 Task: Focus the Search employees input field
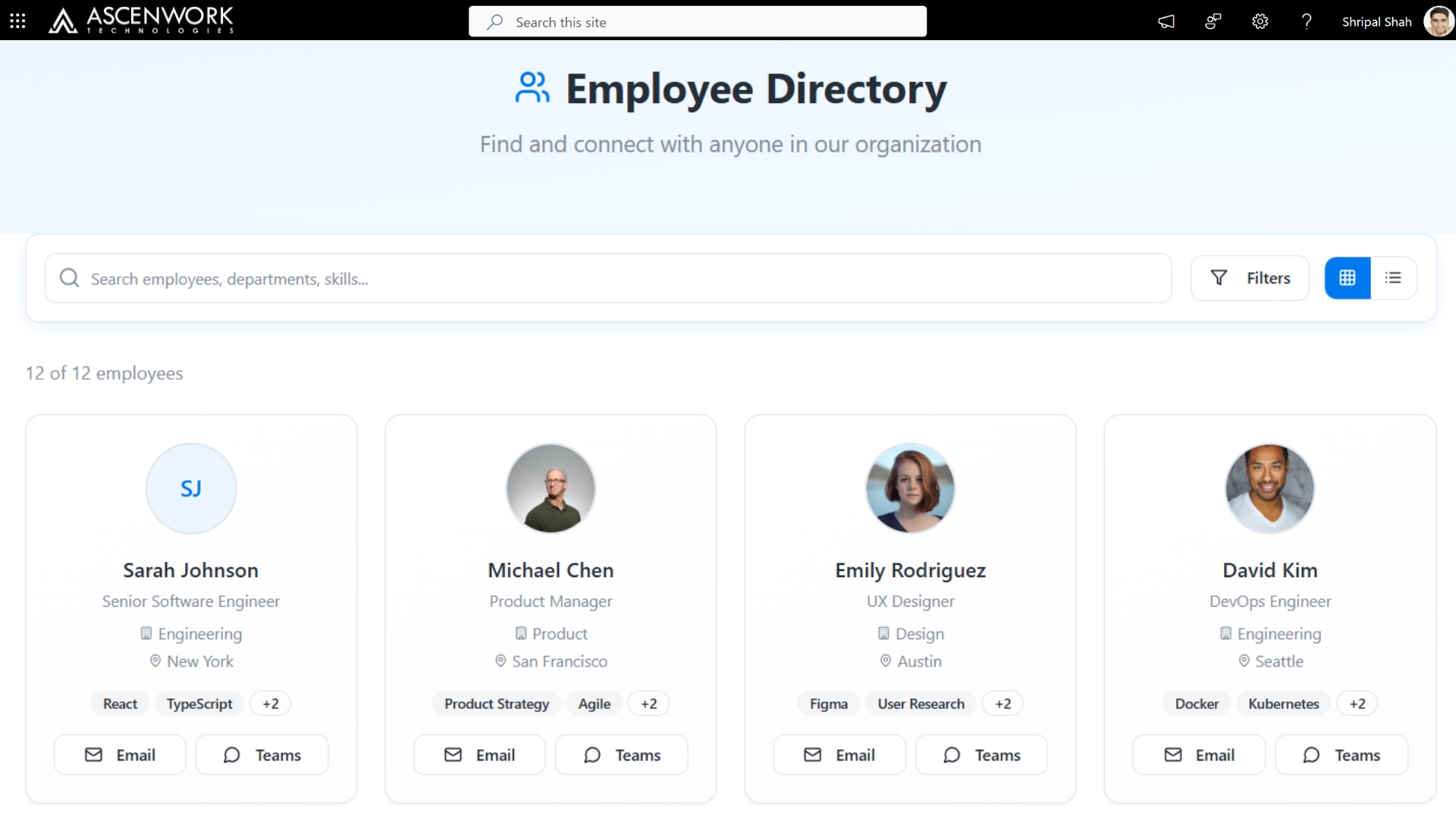pos(607,278)
